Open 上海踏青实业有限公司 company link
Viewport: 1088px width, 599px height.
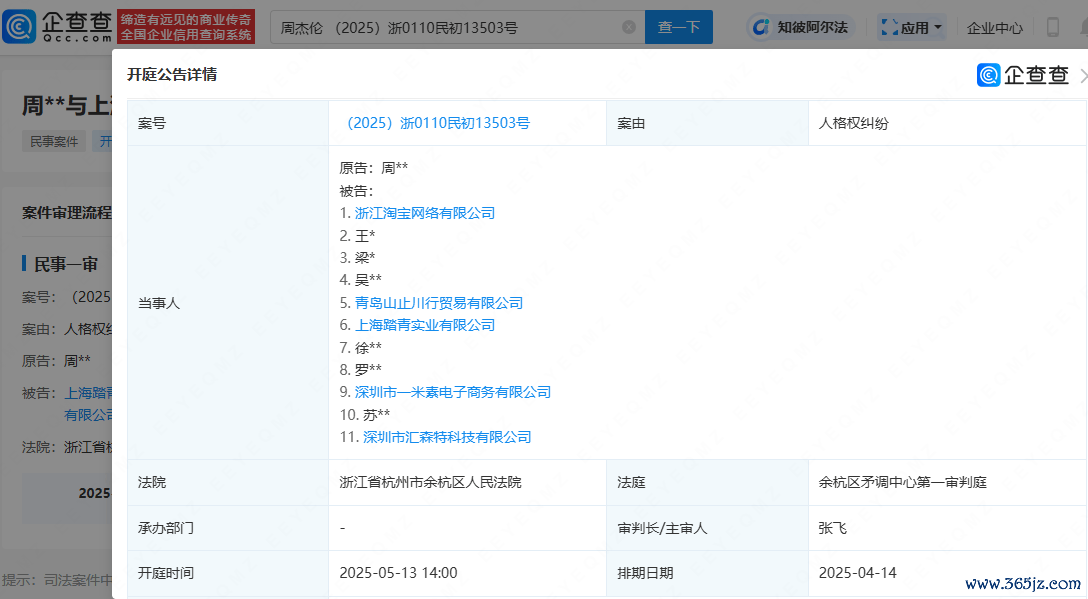click(425, 325)
